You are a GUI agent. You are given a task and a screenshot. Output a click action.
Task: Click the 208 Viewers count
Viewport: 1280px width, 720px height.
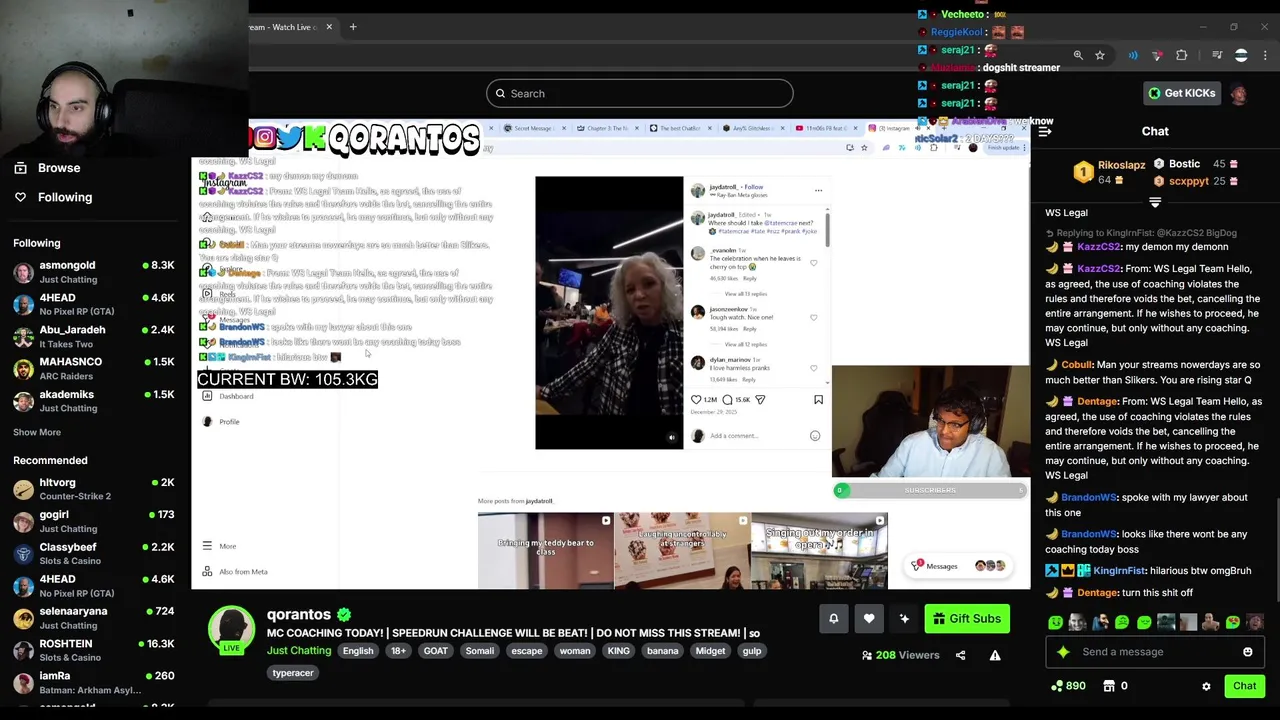tap(900, 655)
